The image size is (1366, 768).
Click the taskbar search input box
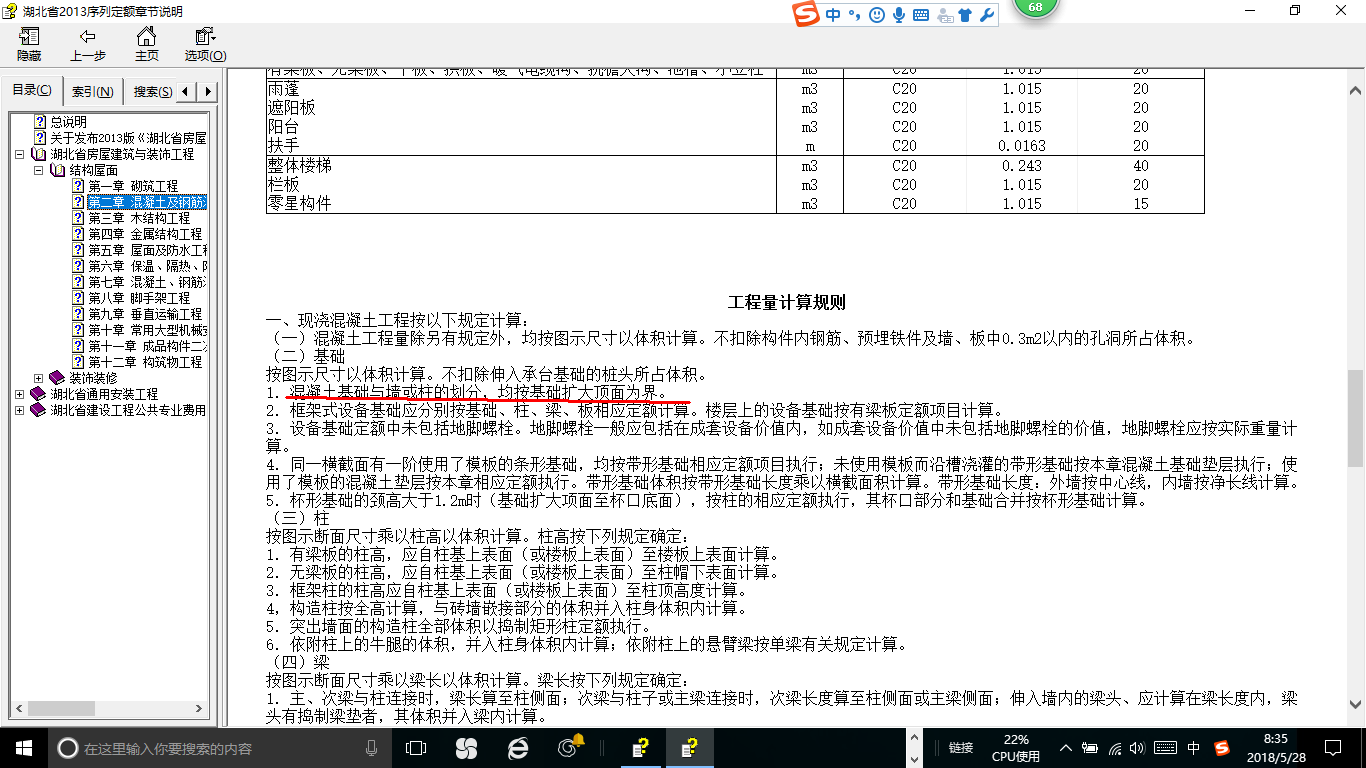coord(219,747)
